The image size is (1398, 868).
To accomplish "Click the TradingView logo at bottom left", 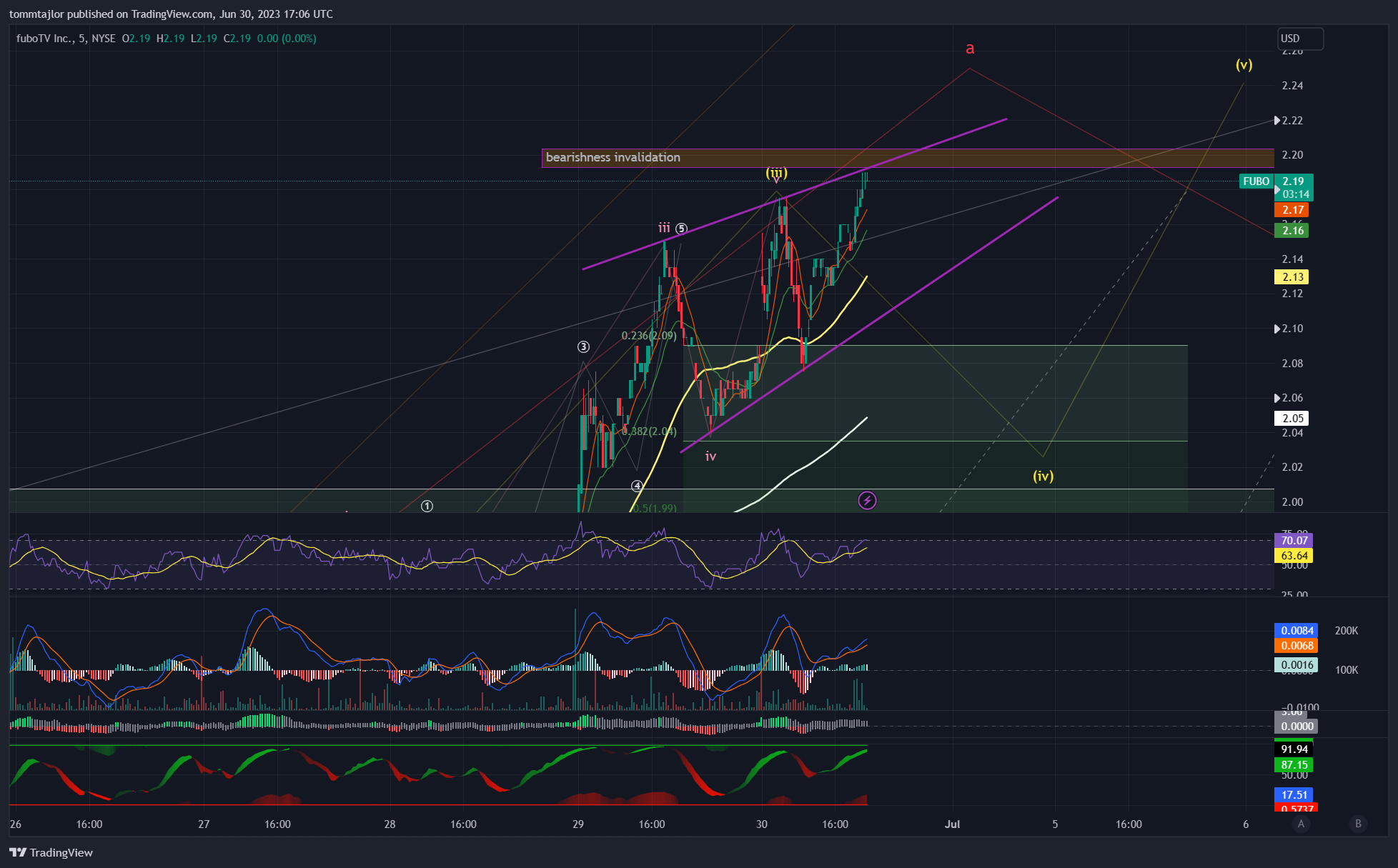I will (51, 852).
